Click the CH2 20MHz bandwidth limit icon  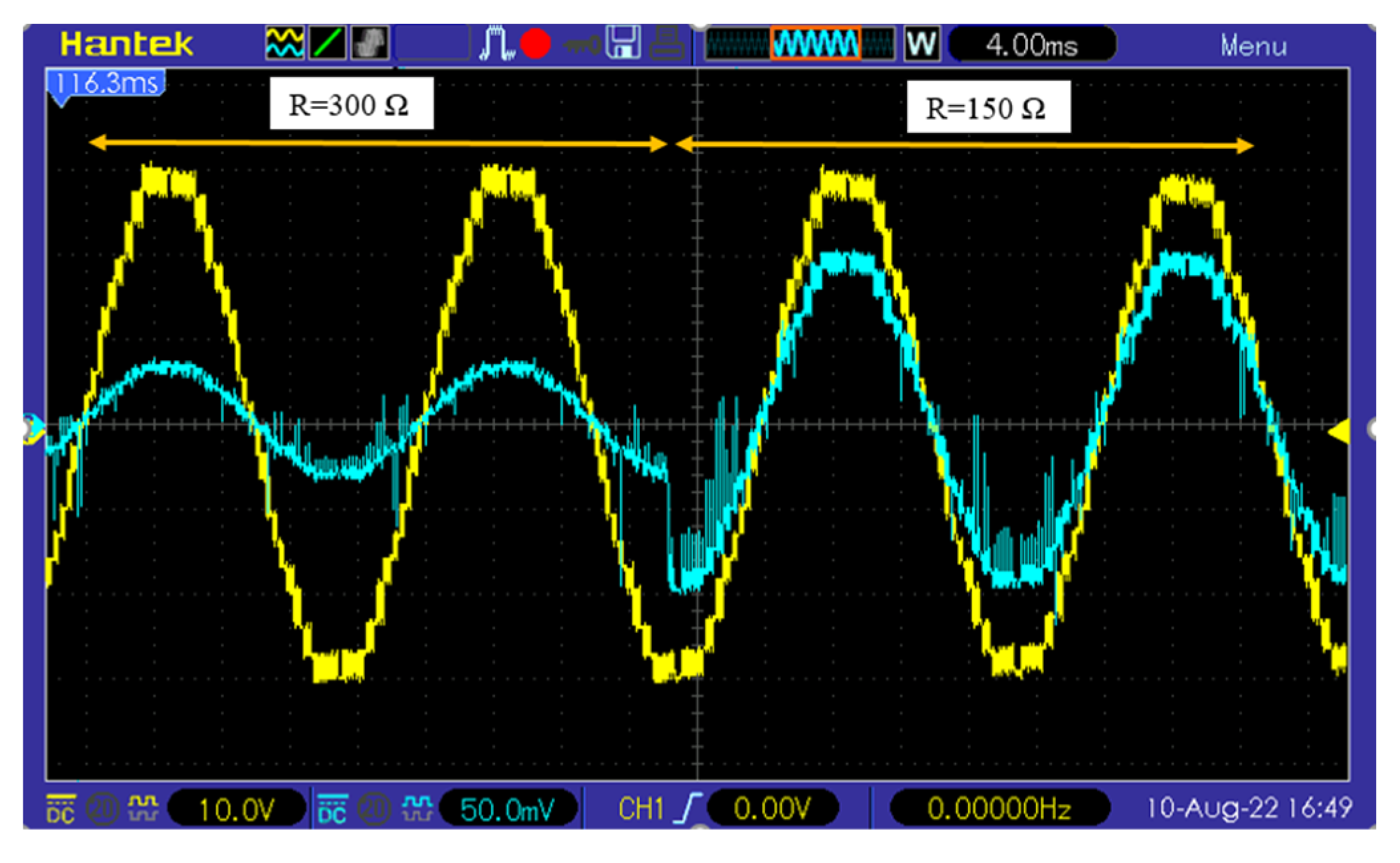[374, 809]
